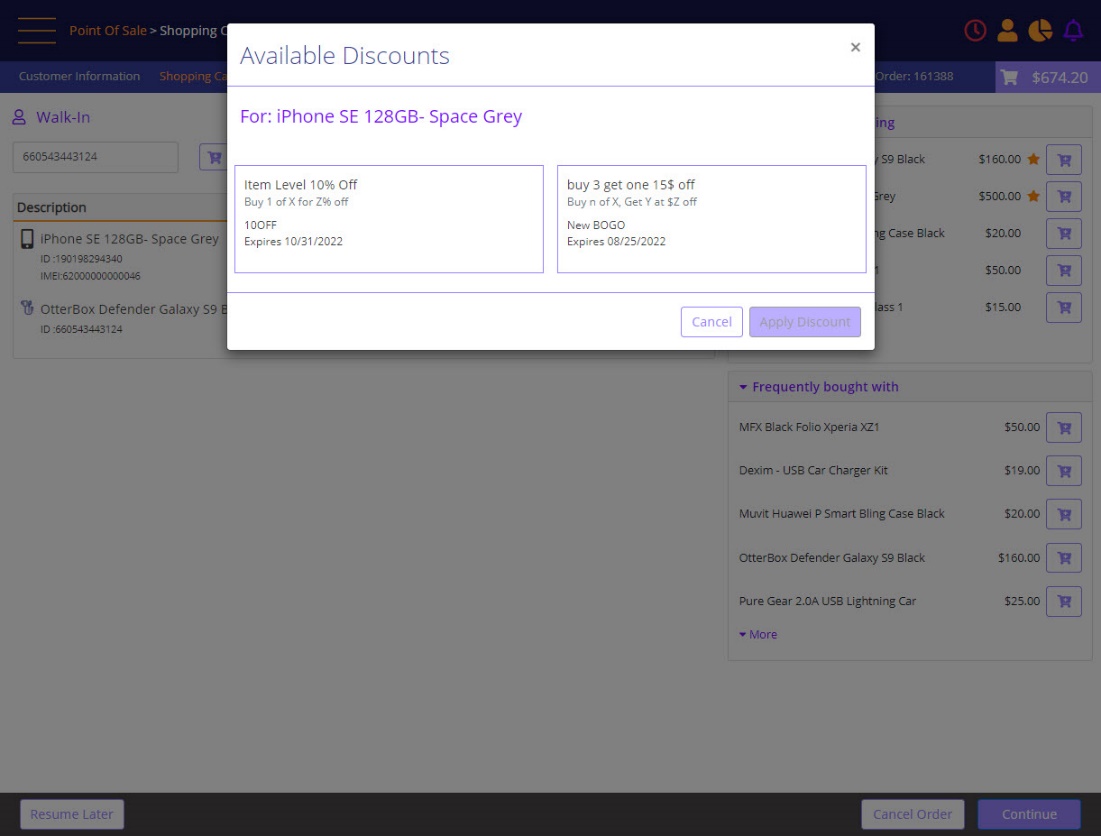Click Order: 161388 label

pos(914,76)
